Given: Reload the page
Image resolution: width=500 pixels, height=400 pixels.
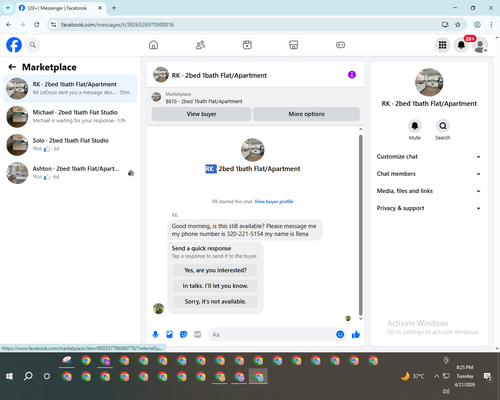Looking at the screenshot, I should (x=37, y=25).
